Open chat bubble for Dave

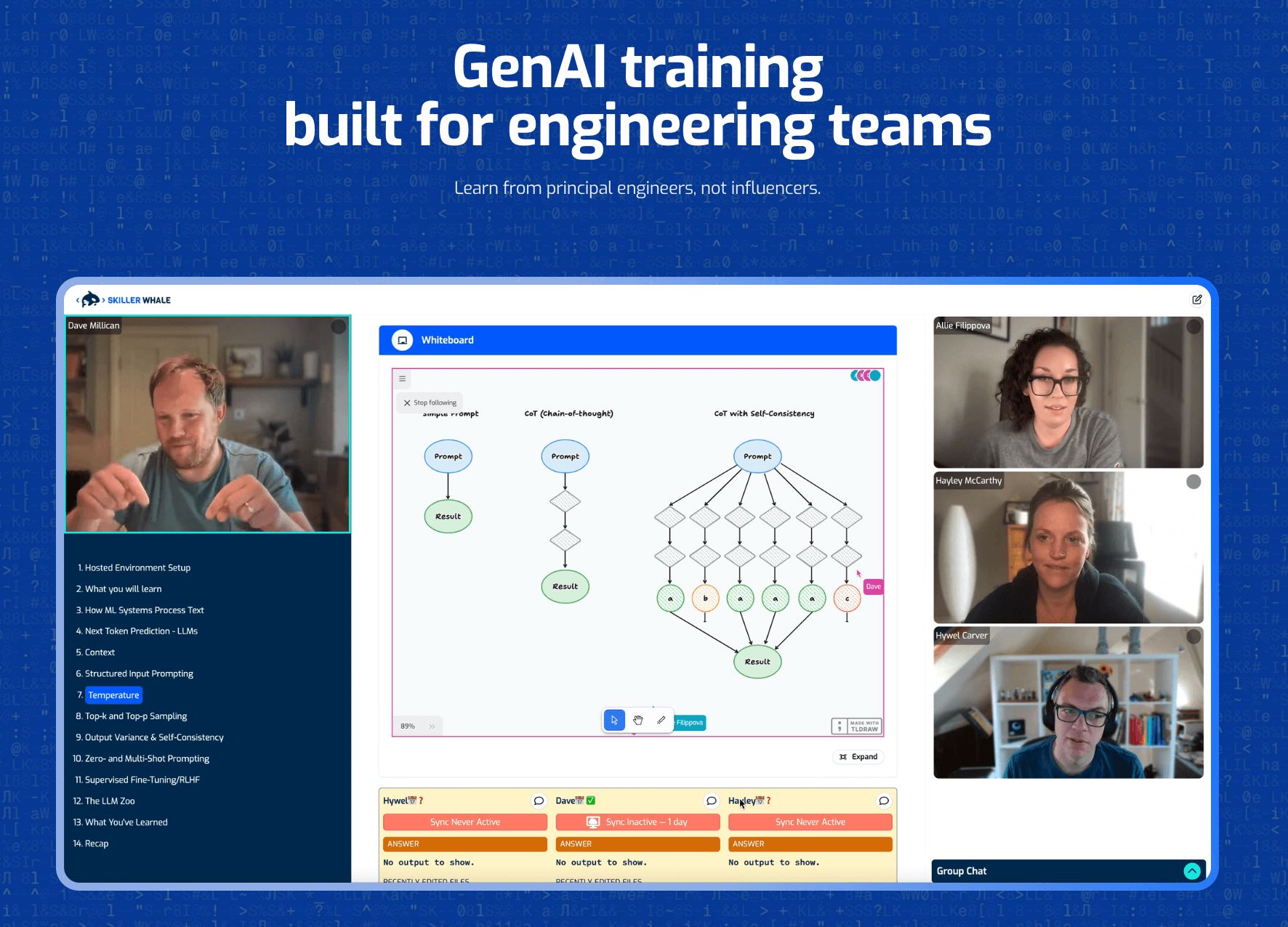pyautogui.click(x=712, y=801)
